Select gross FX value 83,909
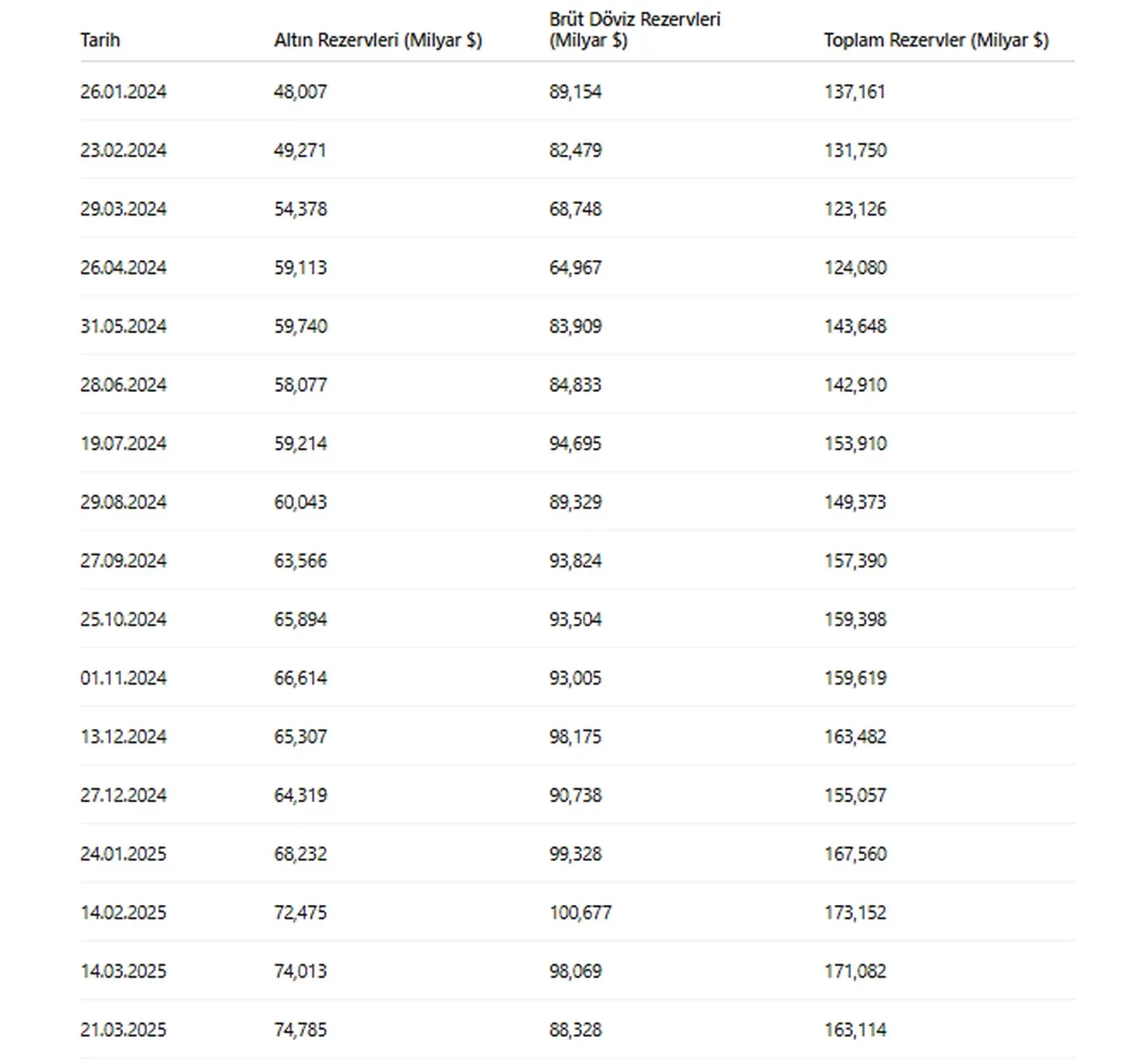The height and width of the screenshot is (1064, 1125). pyautogui.click(x=576, y=326)
